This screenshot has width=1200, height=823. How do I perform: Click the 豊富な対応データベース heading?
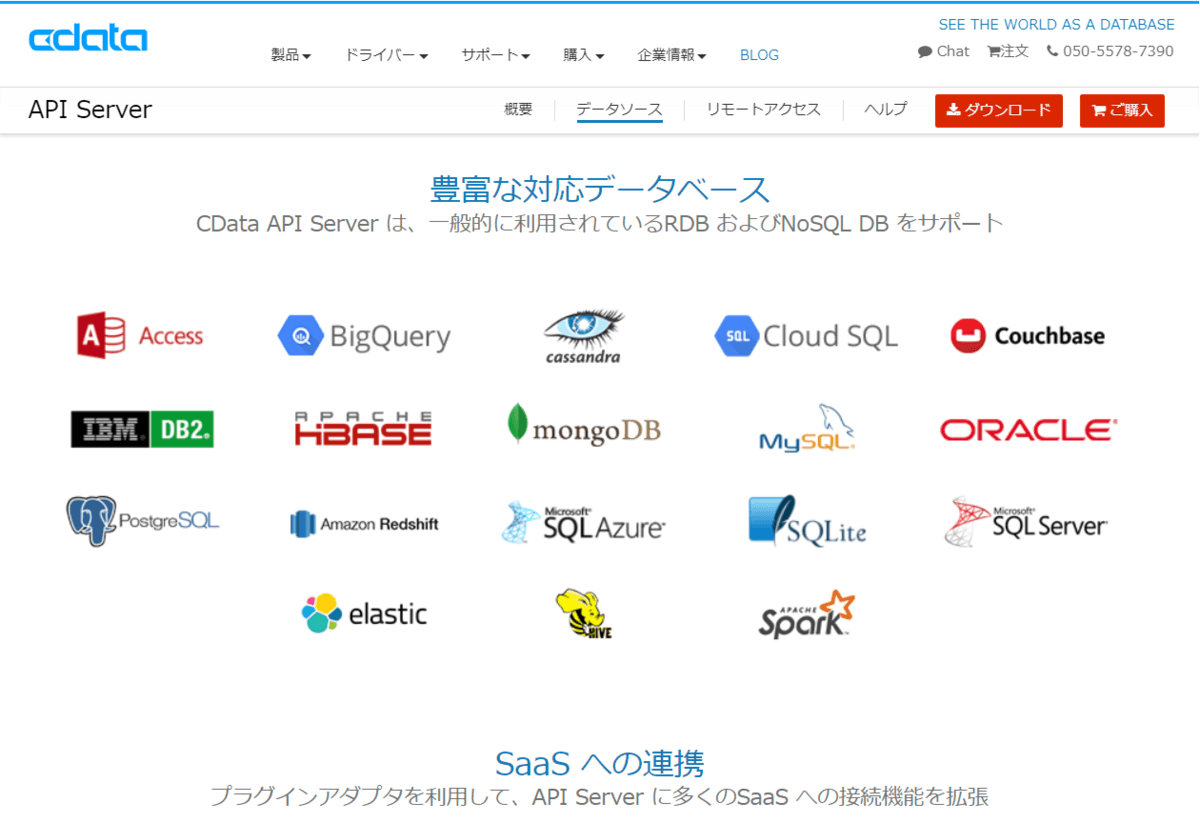coord(600,188)
